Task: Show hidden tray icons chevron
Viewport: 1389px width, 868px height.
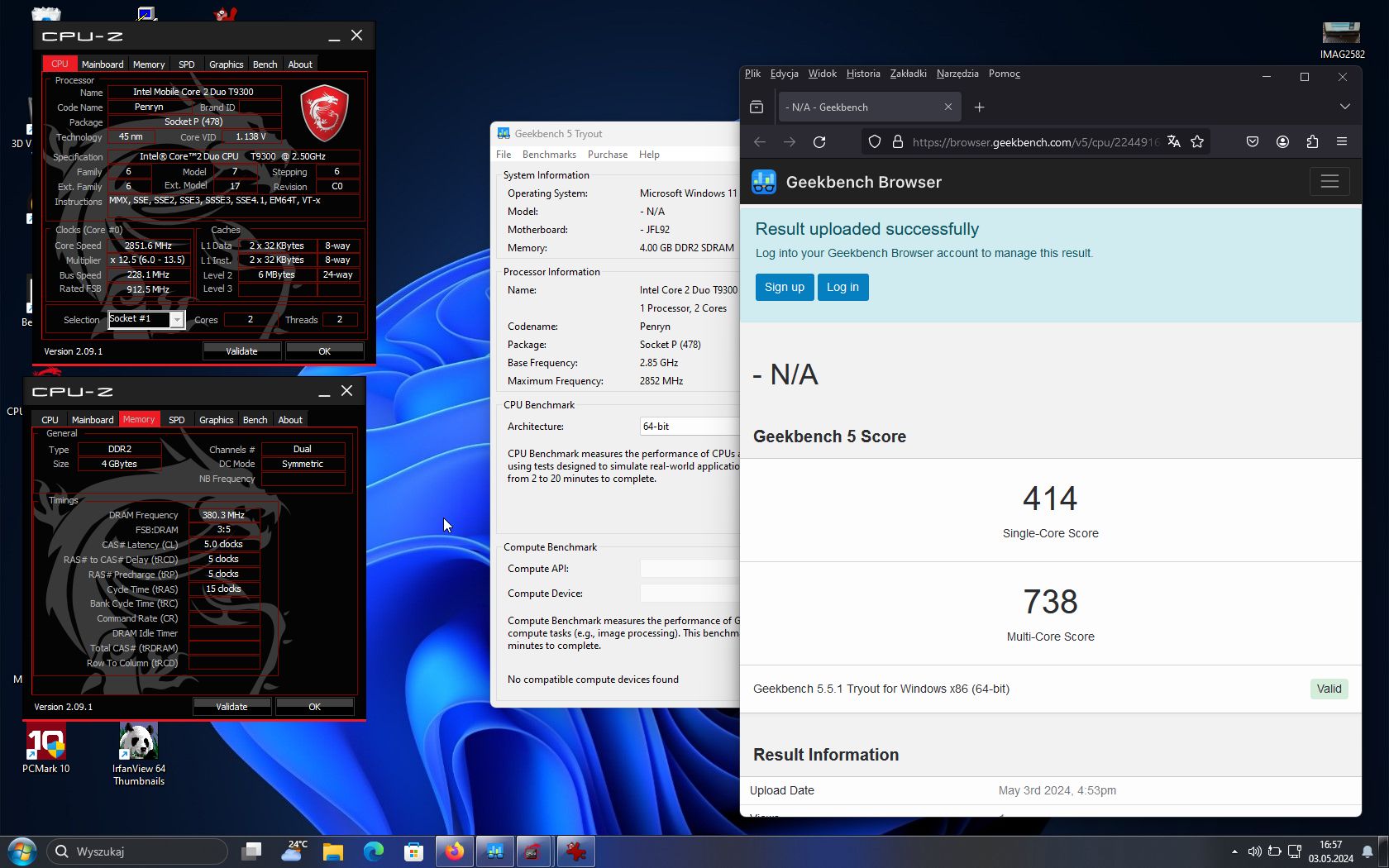Action: [1234, 851]
